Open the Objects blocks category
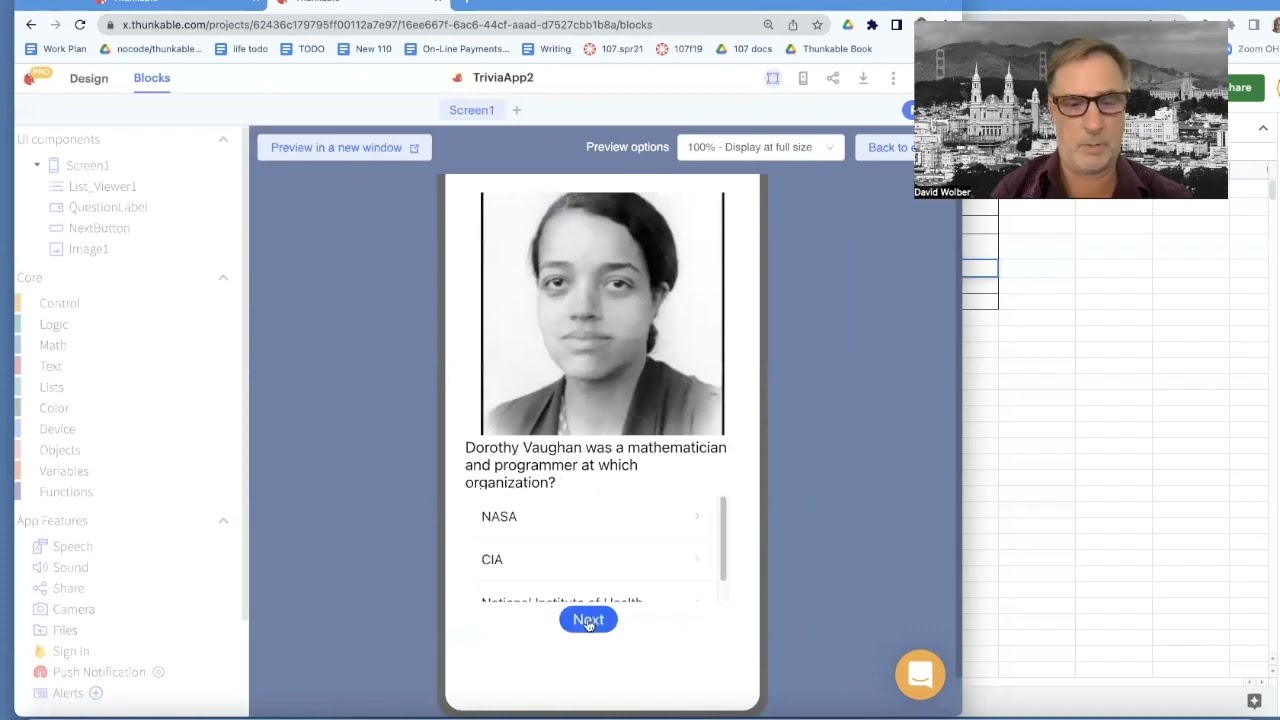1280x720 pixels. pyautogui.click(x=60, y=450)
